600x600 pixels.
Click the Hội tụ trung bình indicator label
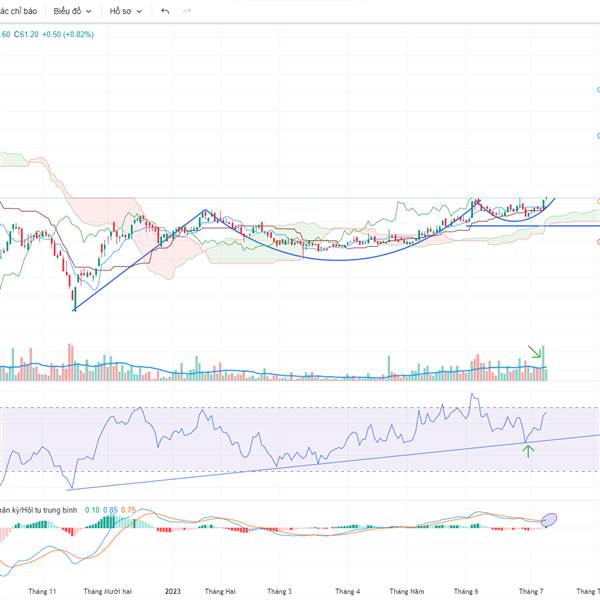(38, 510)
